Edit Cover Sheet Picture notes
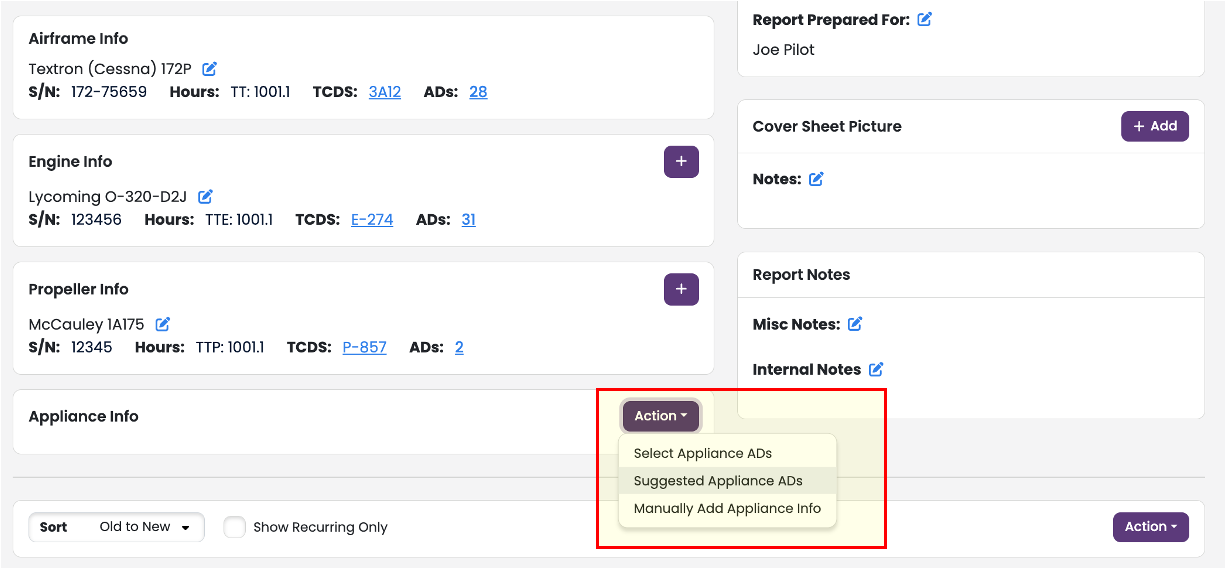 point(816,179)
